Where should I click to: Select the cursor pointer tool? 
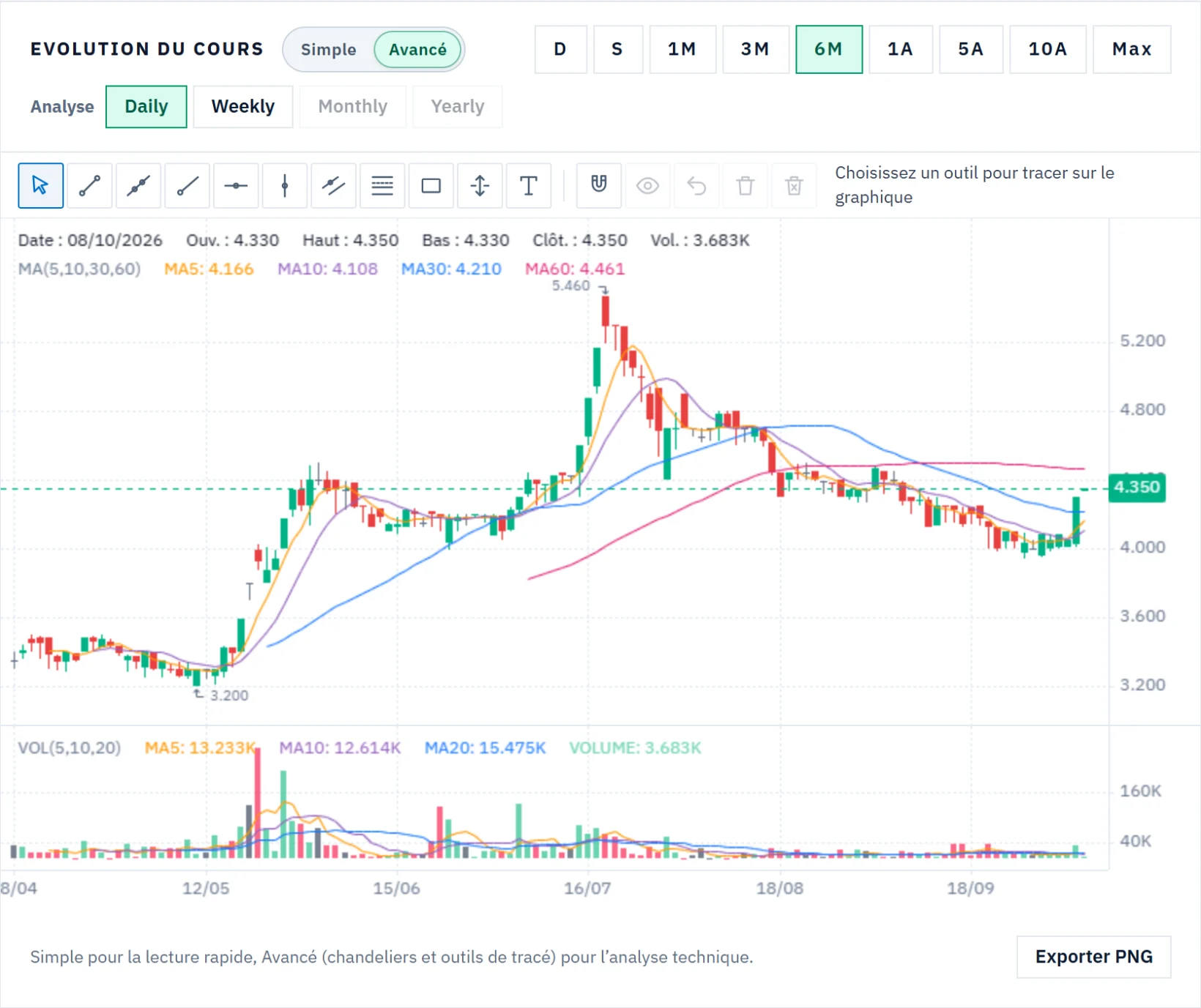coord(40,186)
